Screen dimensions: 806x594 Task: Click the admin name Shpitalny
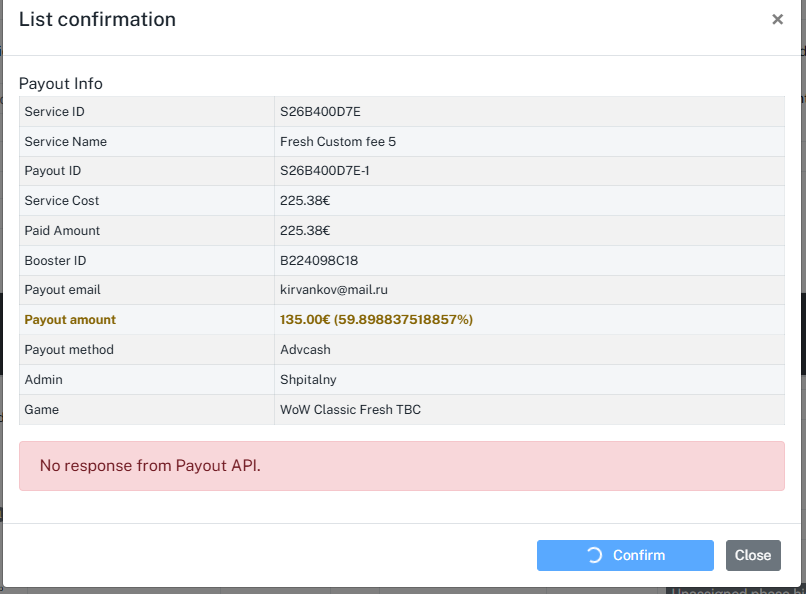(308, 380)
